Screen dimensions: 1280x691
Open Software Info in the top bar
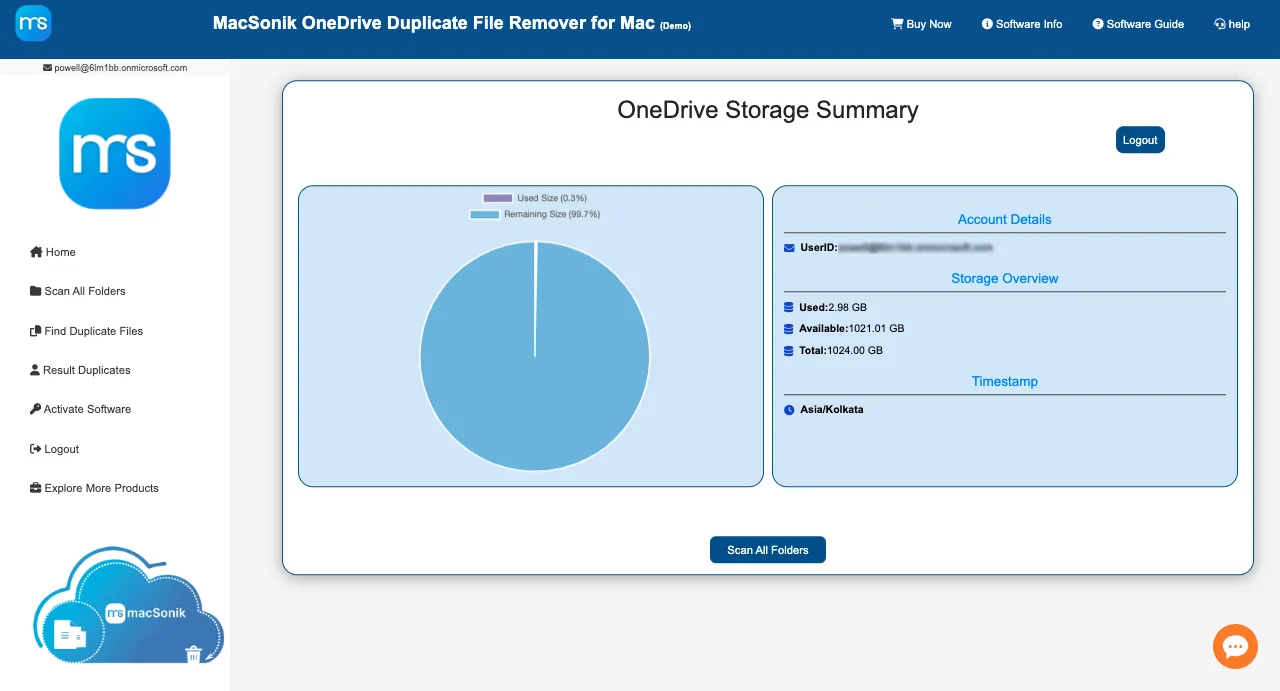[1022, 24]
